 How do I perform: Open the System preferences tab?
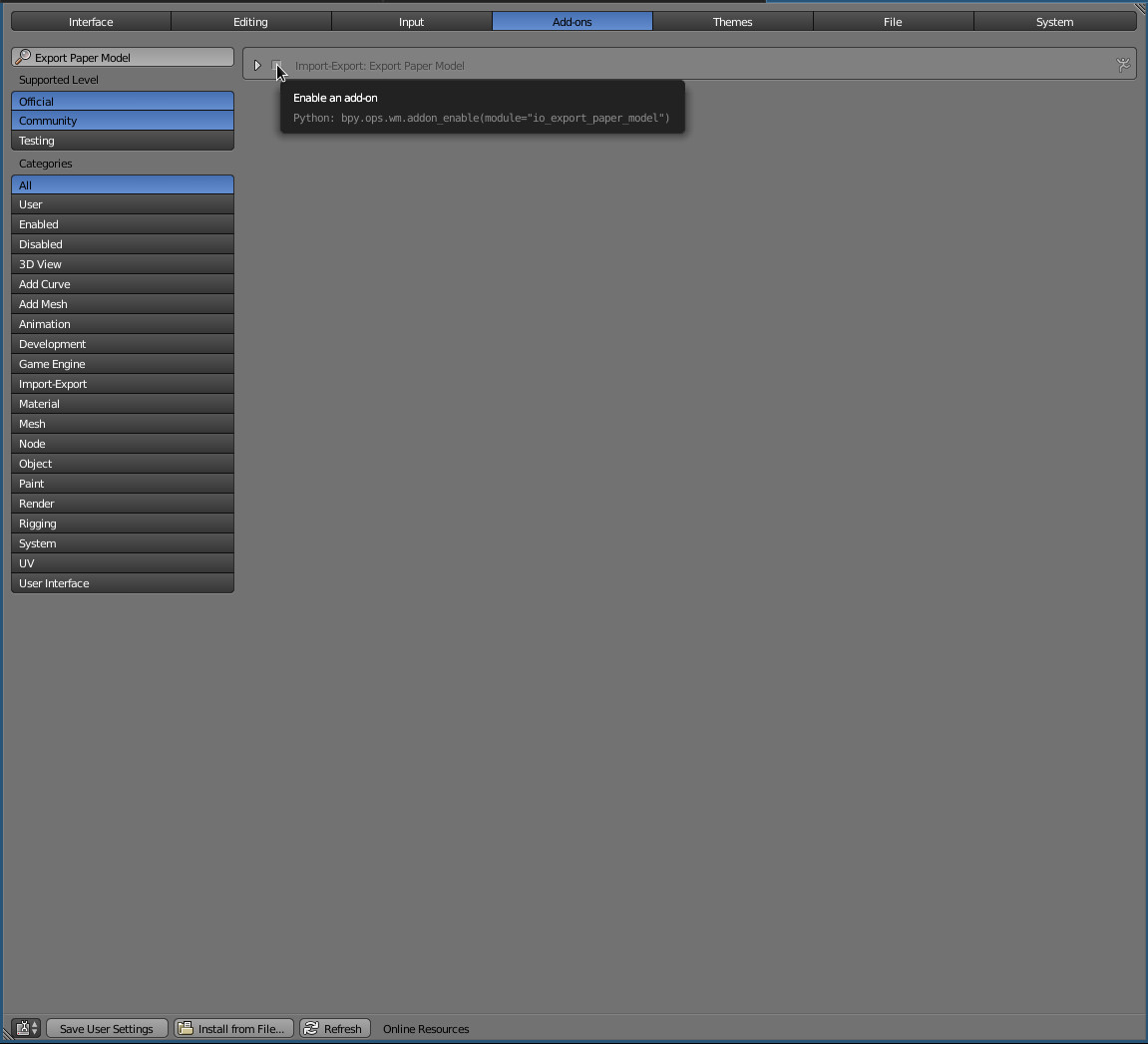pos(1055,22)
